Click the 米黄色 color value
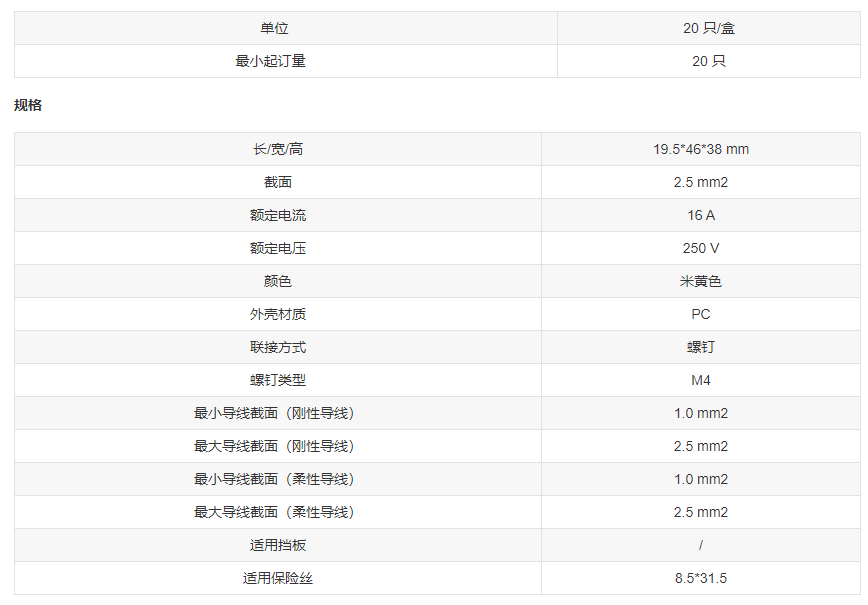868x605 pixels. tap(700, 281)
